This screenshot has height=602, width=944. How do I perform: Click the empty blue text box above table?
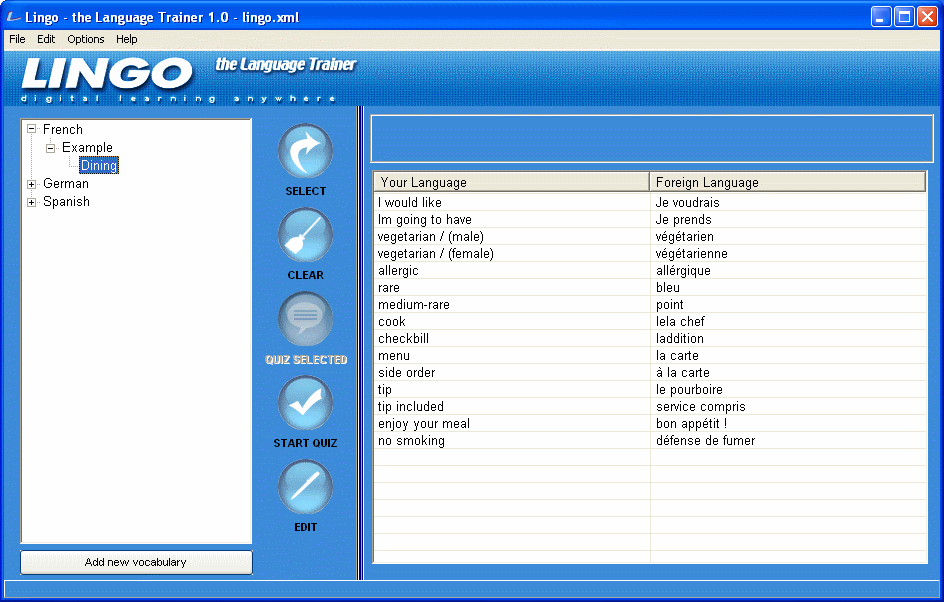[651, 139]
